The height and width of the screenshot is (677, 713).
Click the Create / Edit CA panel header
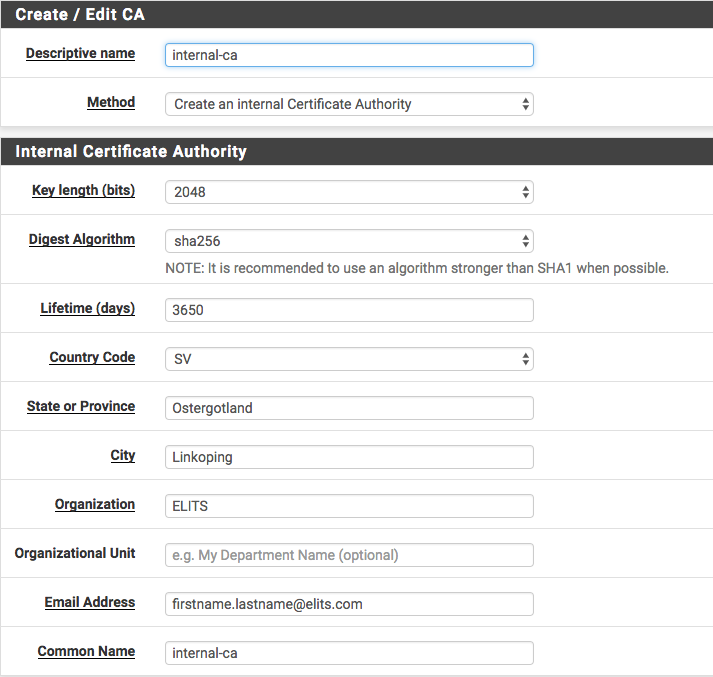click(80, 14)
